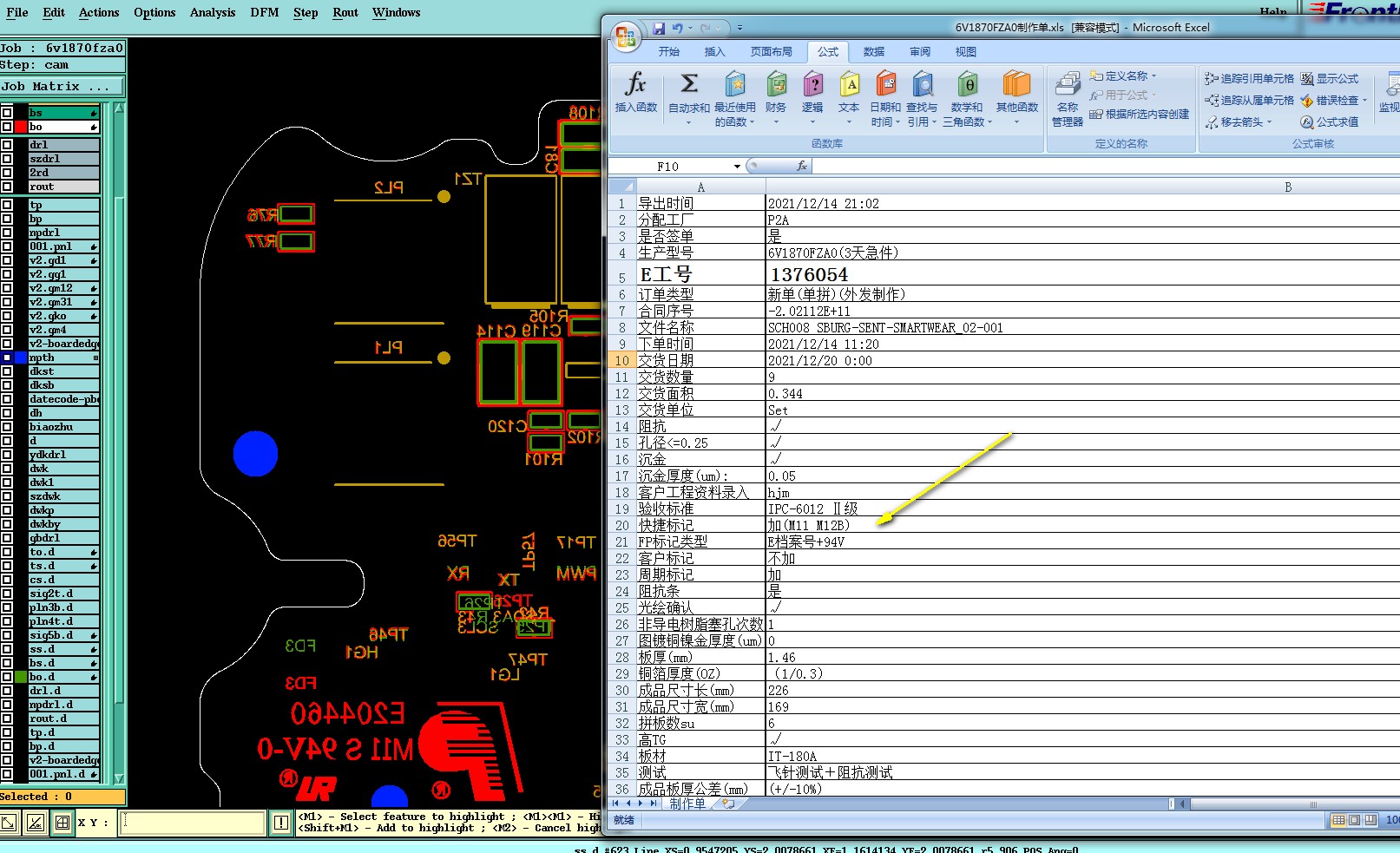The height and width of the screenshot is (853, 1400).
Task: Open the File menu in Genesis
Action: click(17, 12)
